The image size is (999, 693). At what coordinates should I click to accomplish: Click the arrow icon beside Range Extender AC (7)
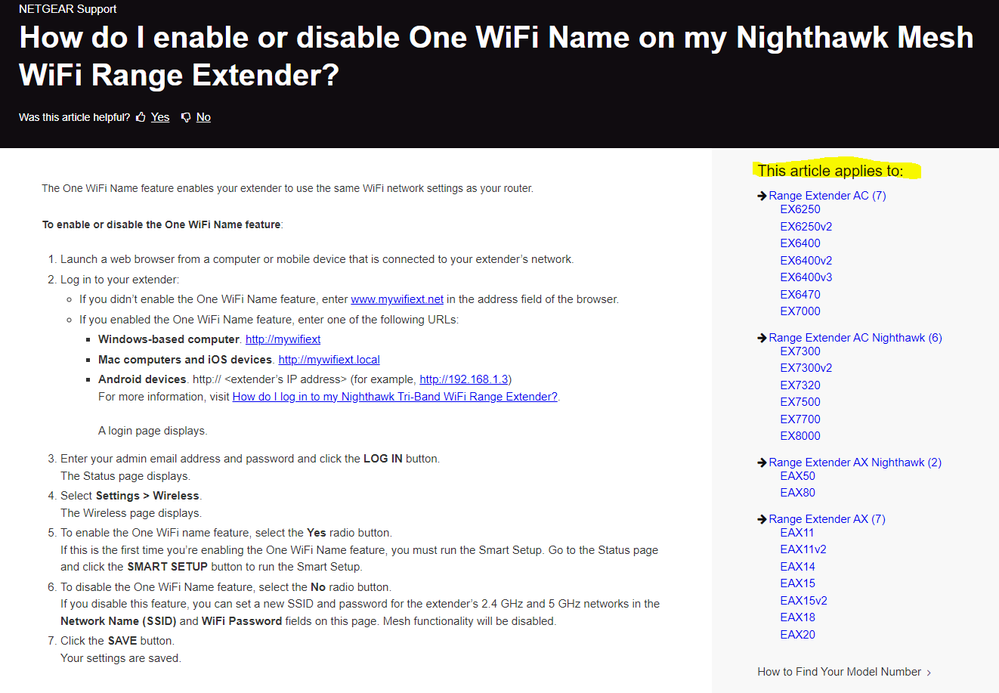coord(762,196)
